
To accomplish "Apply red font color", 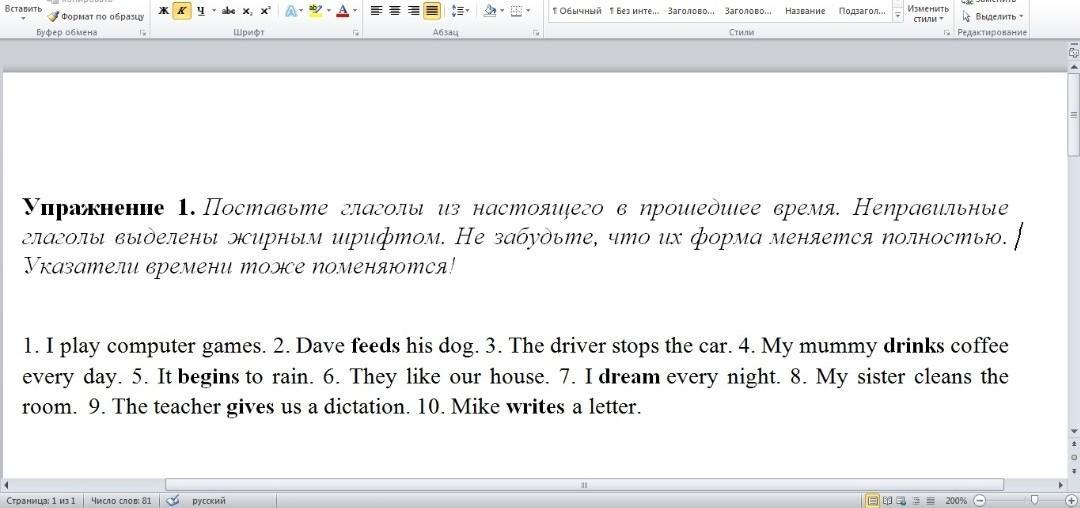I will click(x=342, y=10).
